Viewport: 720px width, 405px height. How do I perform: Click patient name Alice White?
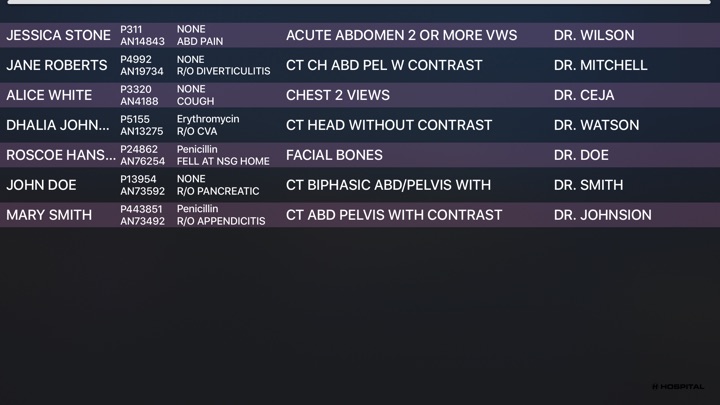49,95
